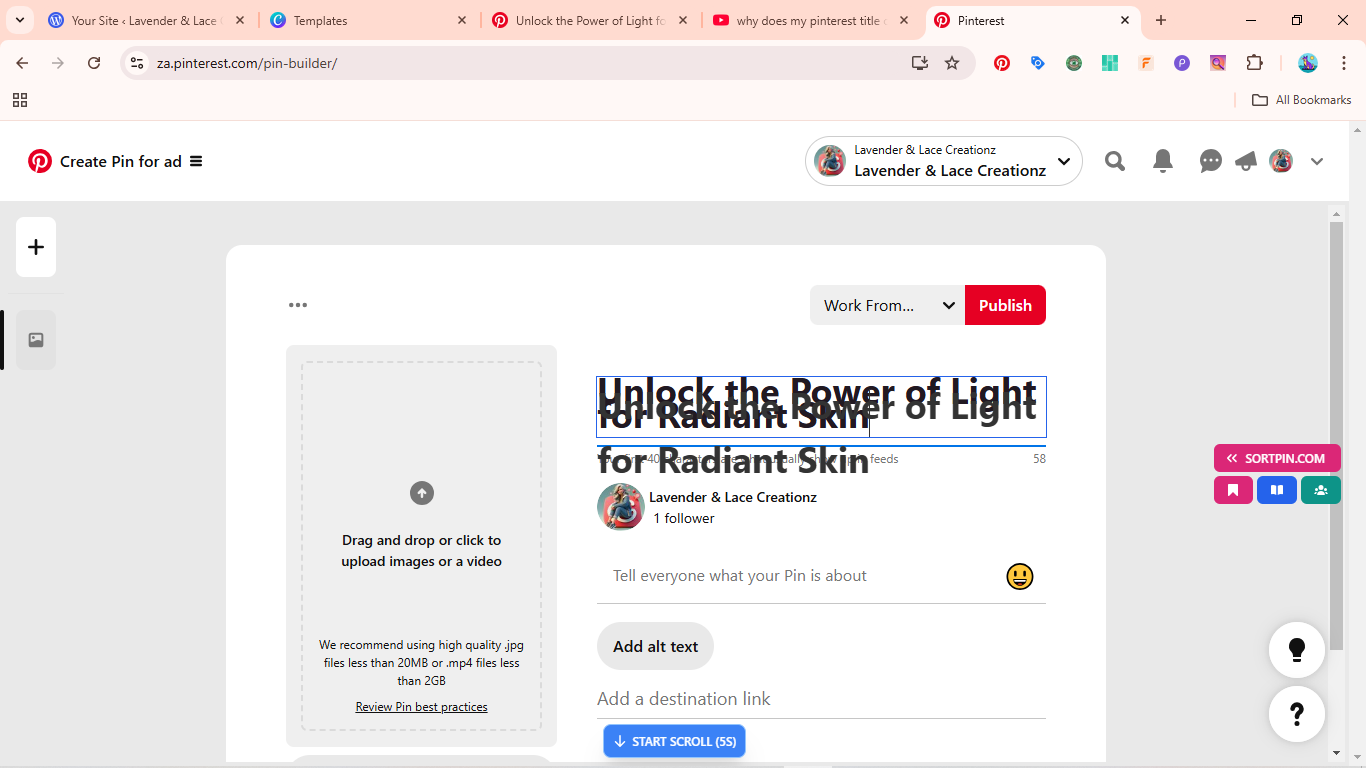Click the Tell everyone what your Pin is about field
The height and width of the screenshot is (768, 1366).
coord(800,576)
